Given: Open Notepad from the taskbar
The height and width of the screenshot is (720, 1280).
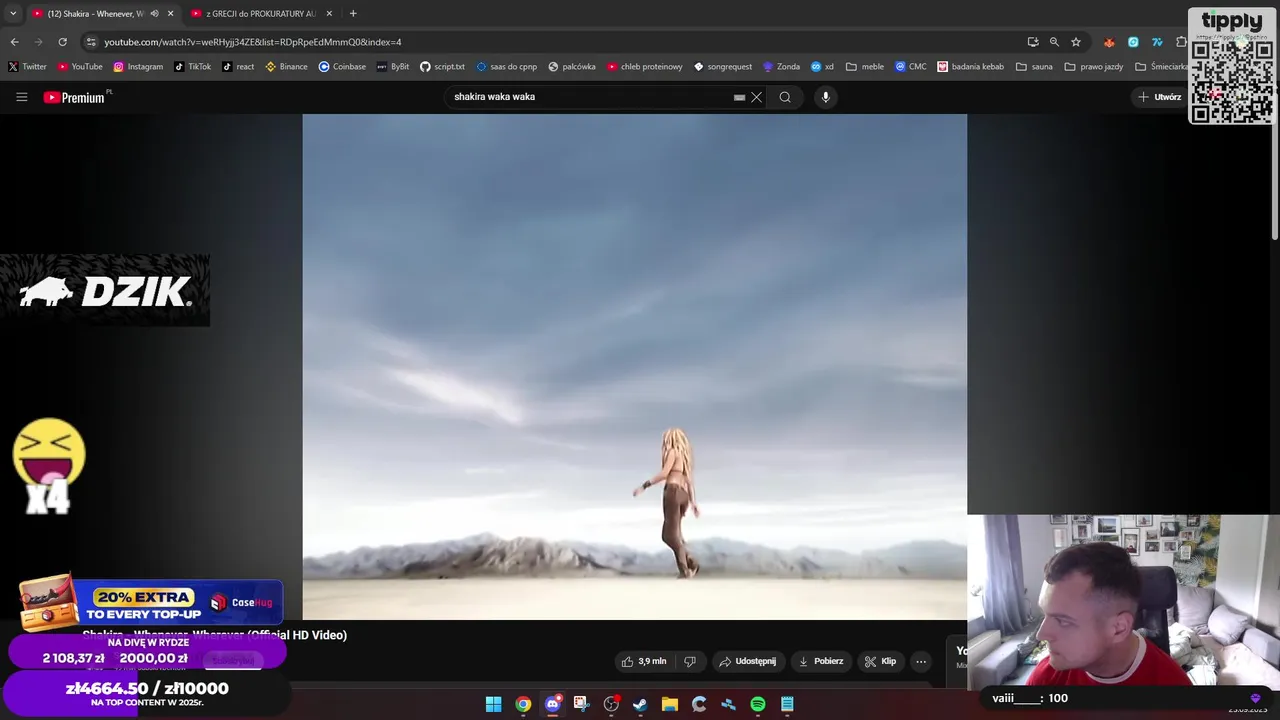Looking at the screenshot, I should pyautogui.click(x=787, y=704).
